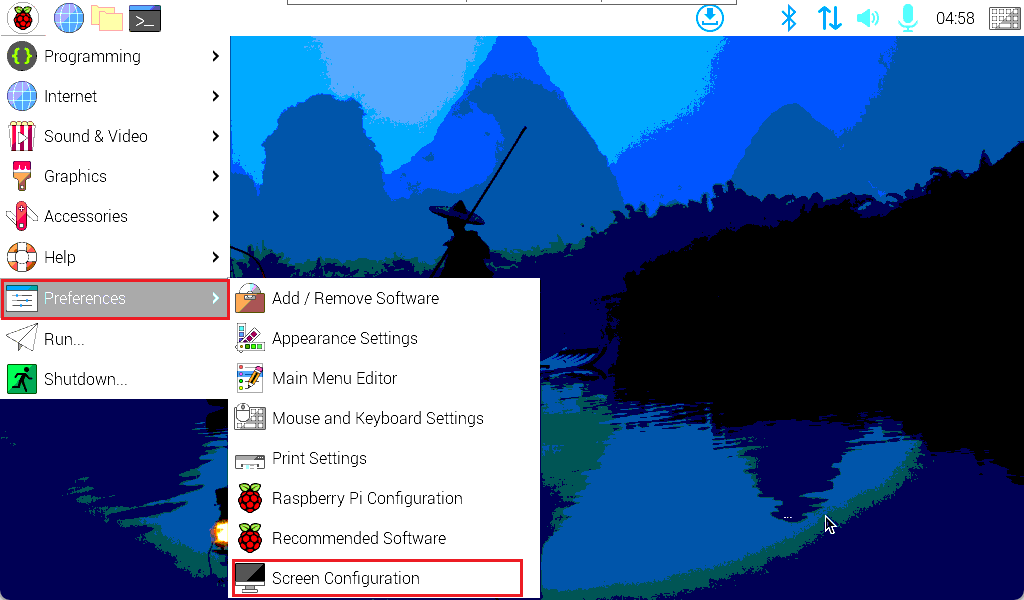Open the network arrows tray icon
The image size is (1024, 600).
(829, 17)
